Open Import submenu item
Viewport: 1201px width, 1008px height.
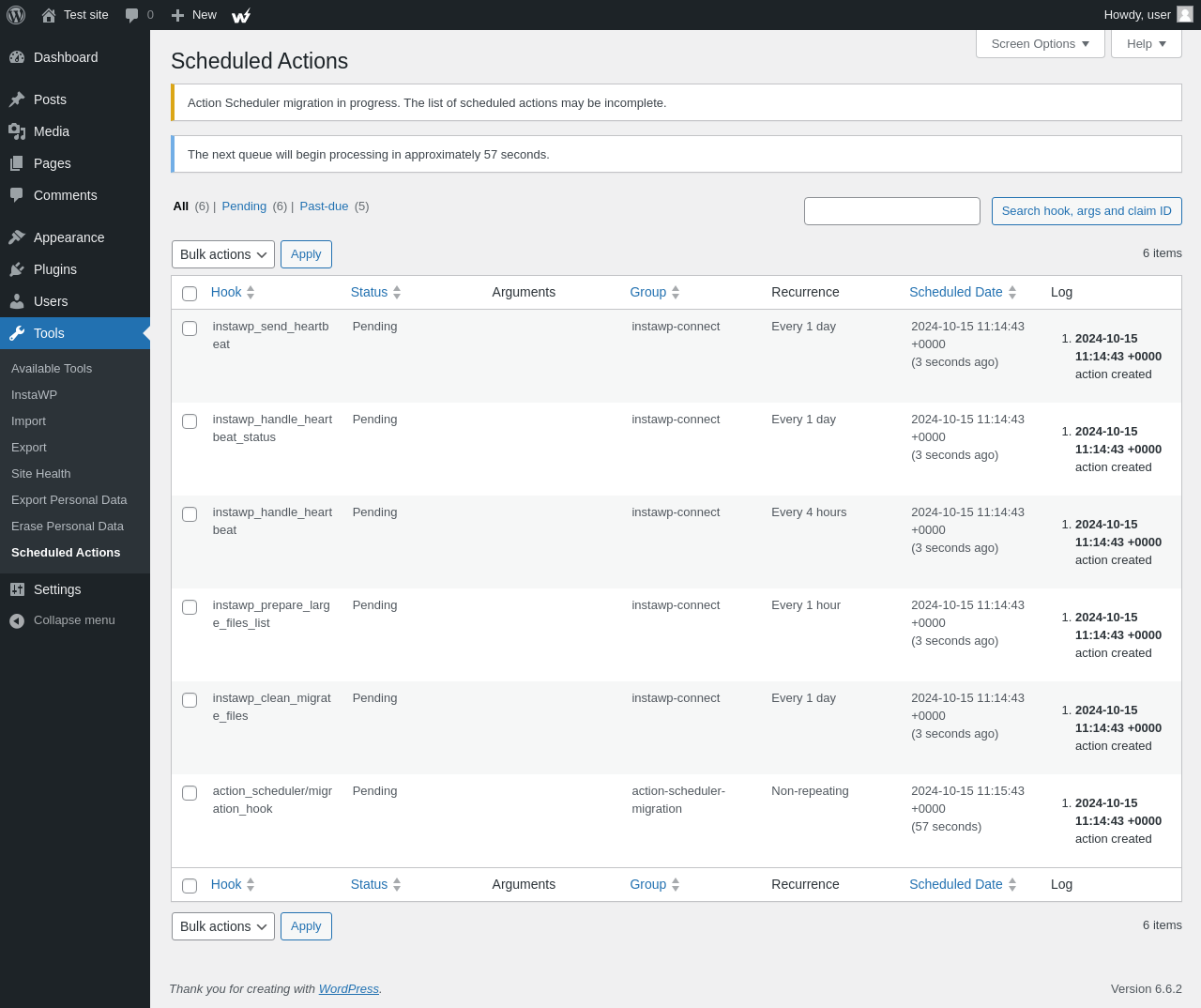click(x=28, y=421)
